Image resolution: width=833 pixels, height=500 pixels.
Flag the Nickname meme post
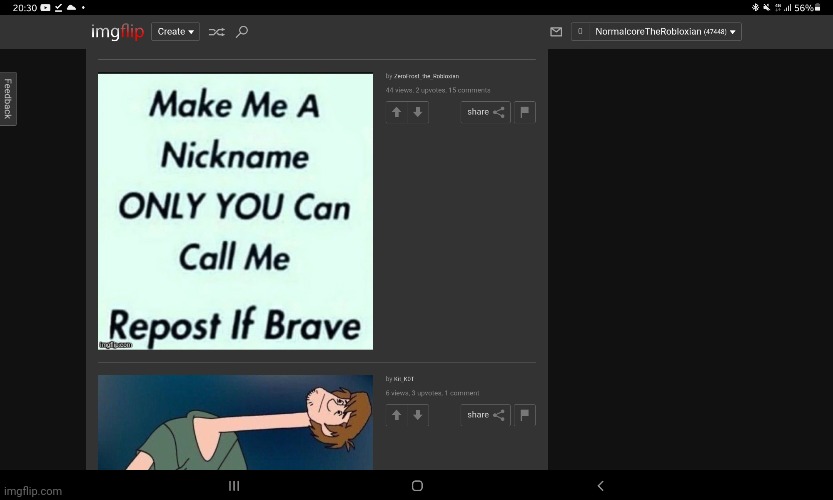coord(525,112)
